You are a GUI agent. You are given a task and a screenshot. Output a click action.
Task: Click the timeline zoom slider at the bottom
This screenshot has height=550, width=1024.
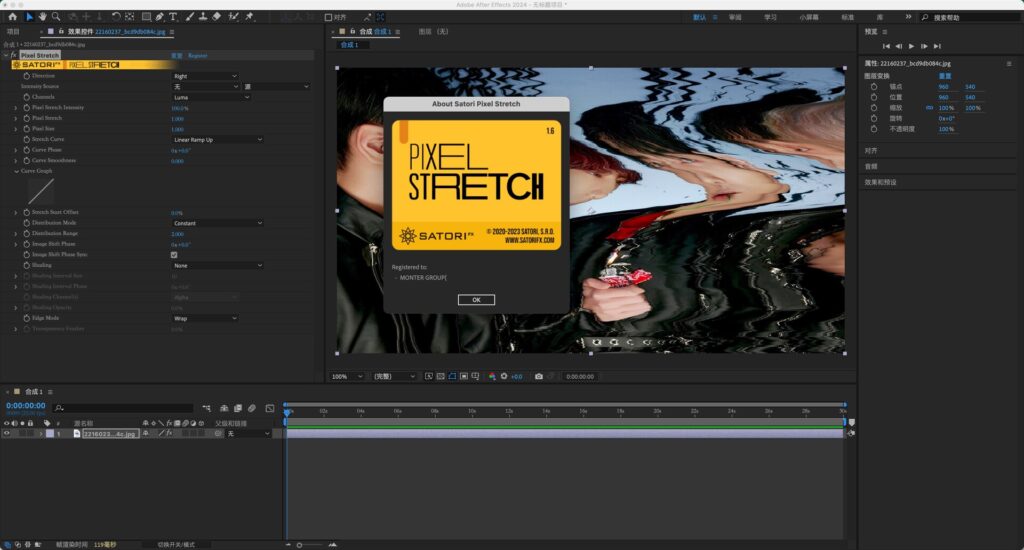310,545
